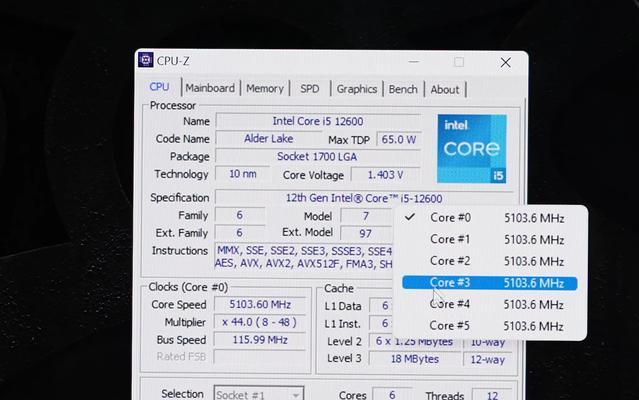This screenshot has width=639, height=400.
Task: Minimize the CPU-Z window
Action: (x=414, y=62)
